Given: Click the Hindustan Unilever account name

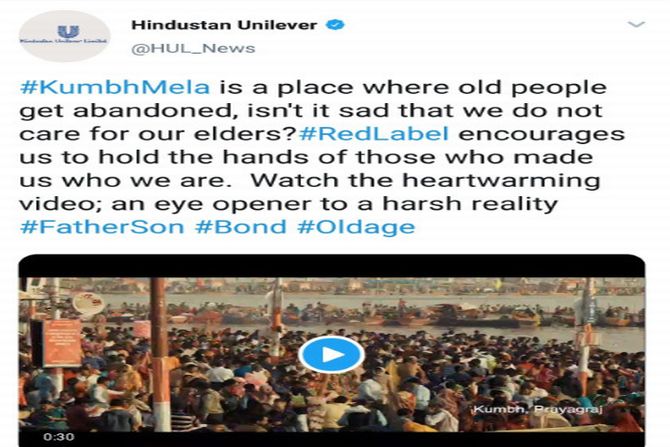Looking at the screenshot, I should [x=224, y=25].
